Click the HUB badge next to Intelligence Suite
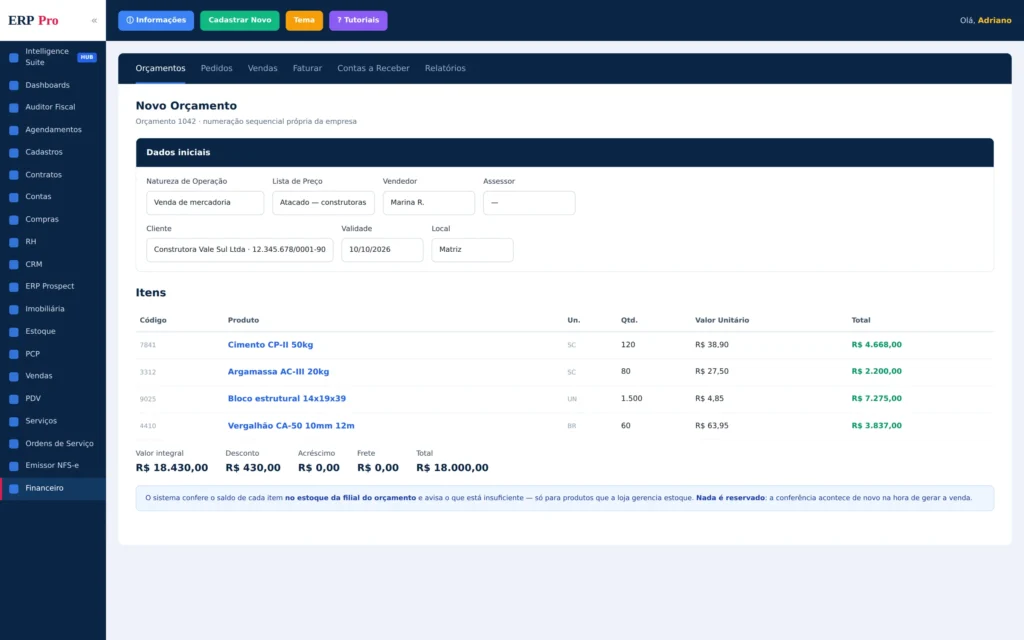 pyautogui.click(x=87, y=57)
